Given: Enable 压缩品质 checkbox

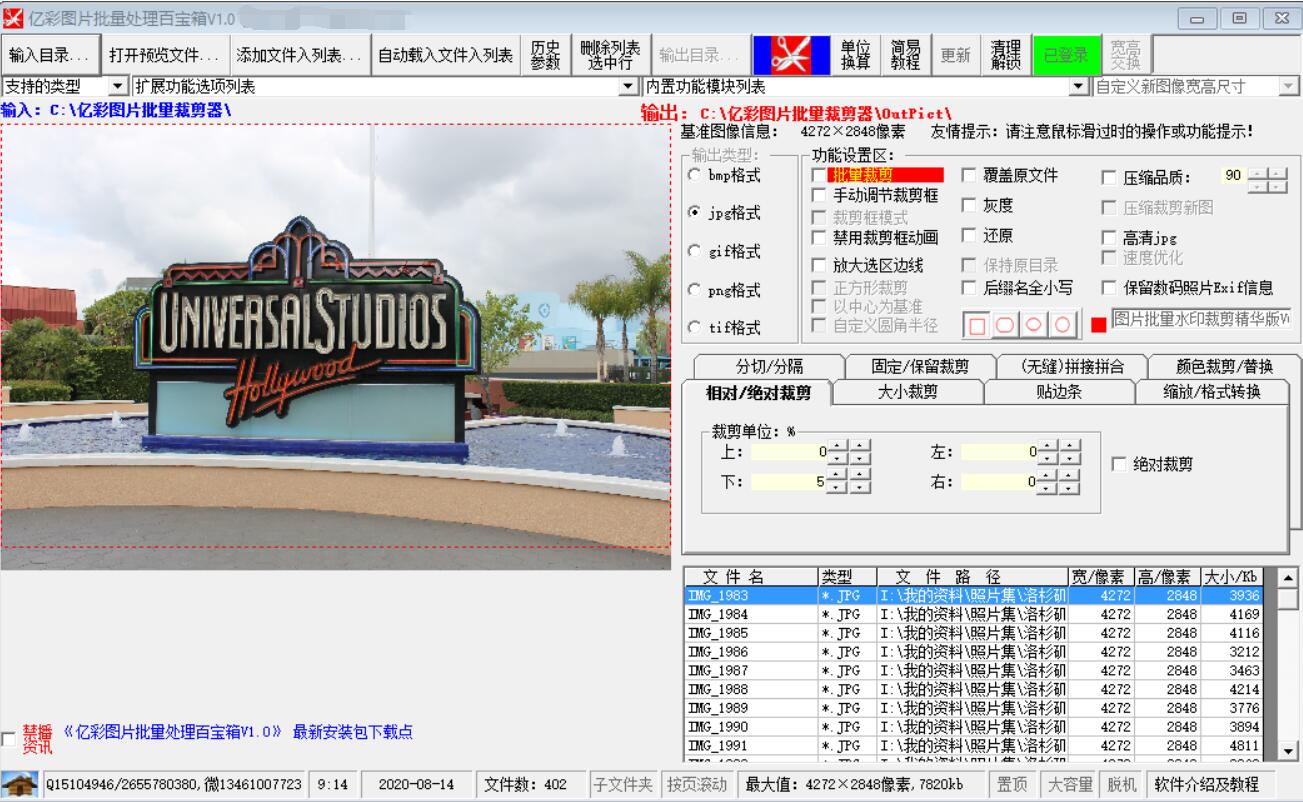Looking at the screenshot, I should (x=1109, y=178).
